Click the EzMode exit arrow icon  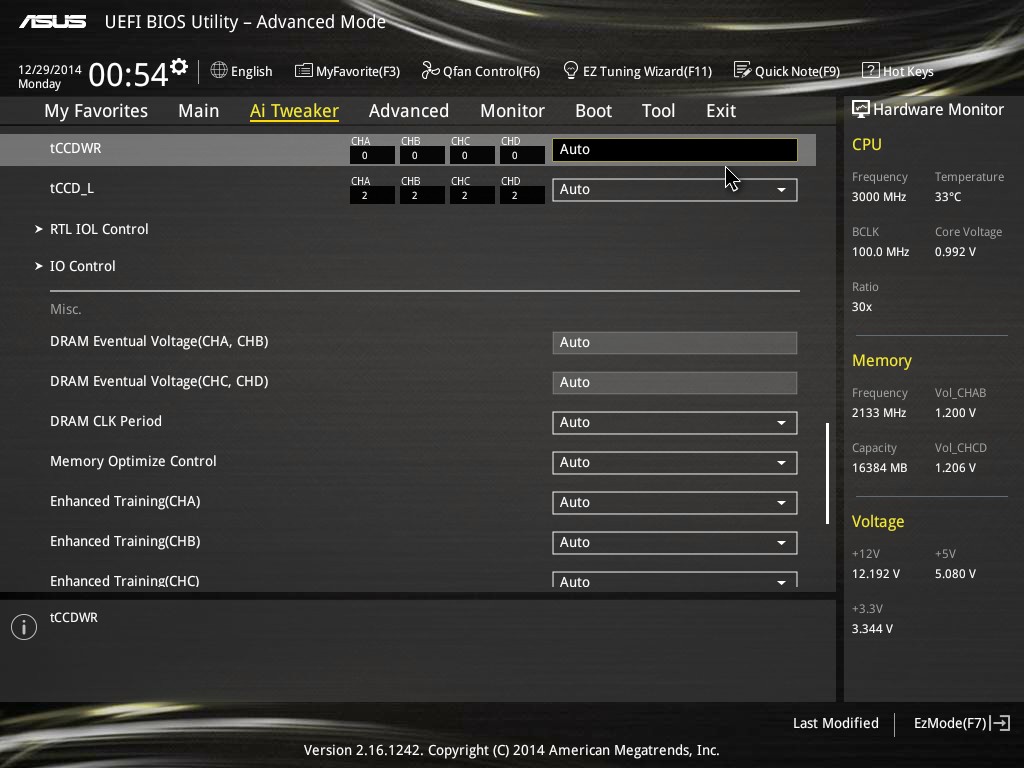(1000, 723)
